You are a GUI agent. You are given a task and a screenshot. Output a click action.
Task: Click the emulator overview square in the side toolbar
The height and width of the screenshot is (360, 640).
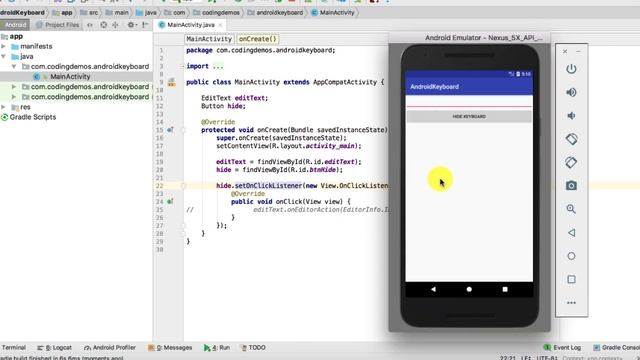pos(571,279)
